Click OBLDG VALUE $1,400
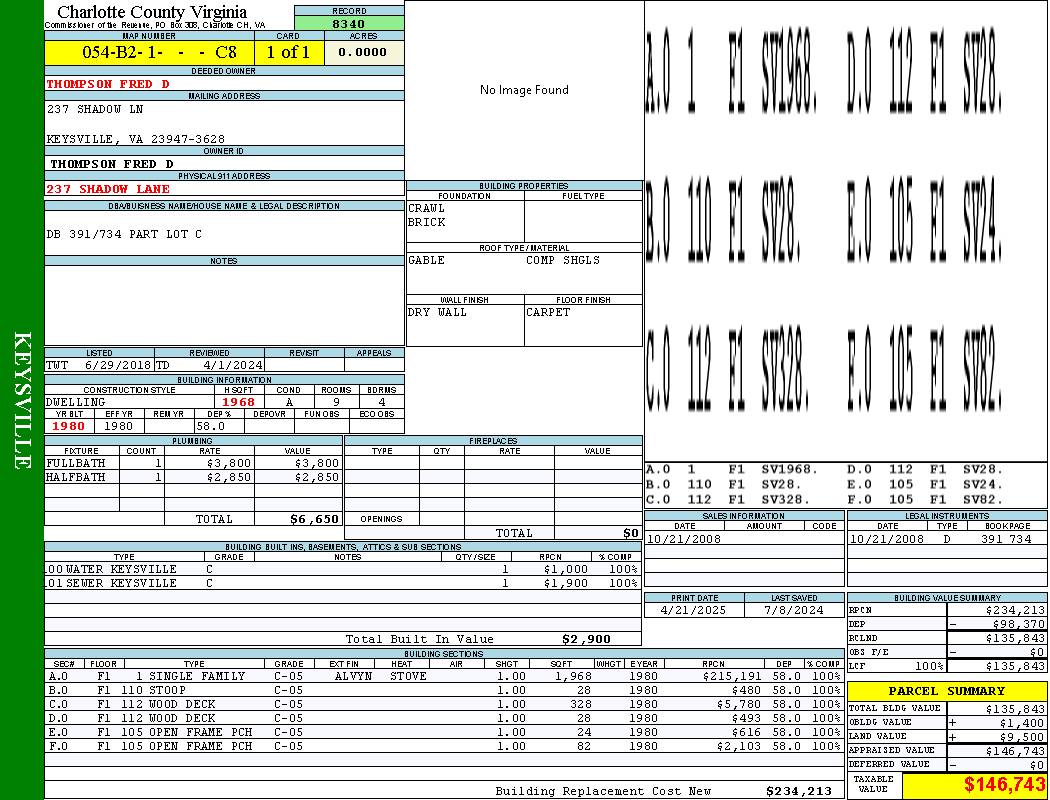Viewport: 1050px width, 800px height. click(x=1022, y=722)
